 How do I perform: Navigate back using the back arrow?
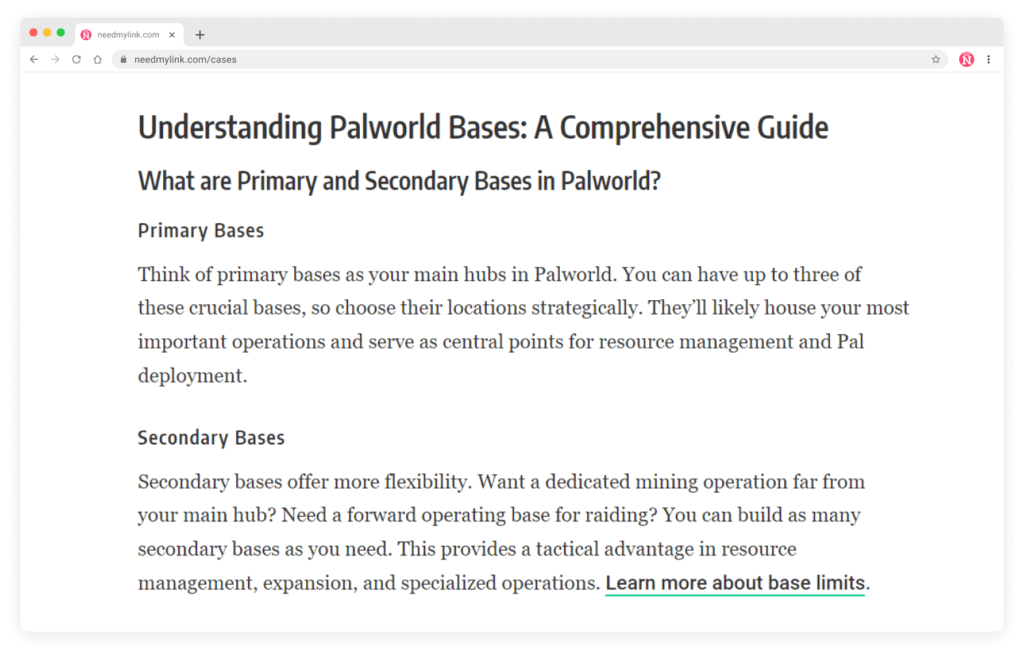click(x=34, y=59)
